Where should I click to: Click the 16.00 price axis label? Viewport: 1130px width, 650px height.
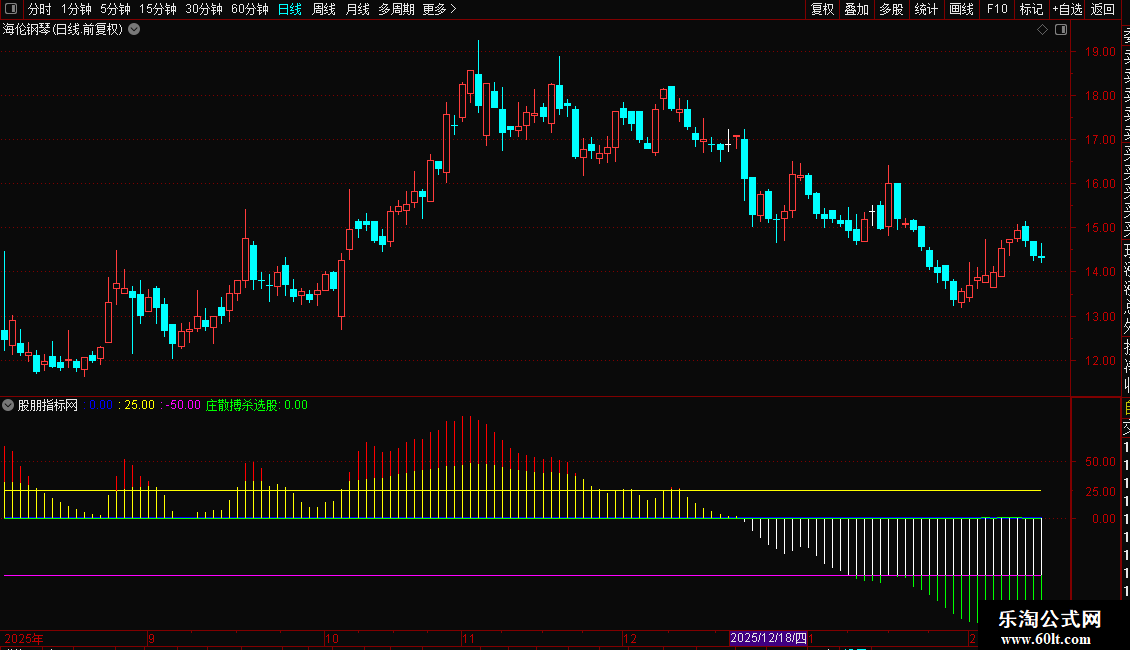pyautogui.click(x=1100, y=184)
